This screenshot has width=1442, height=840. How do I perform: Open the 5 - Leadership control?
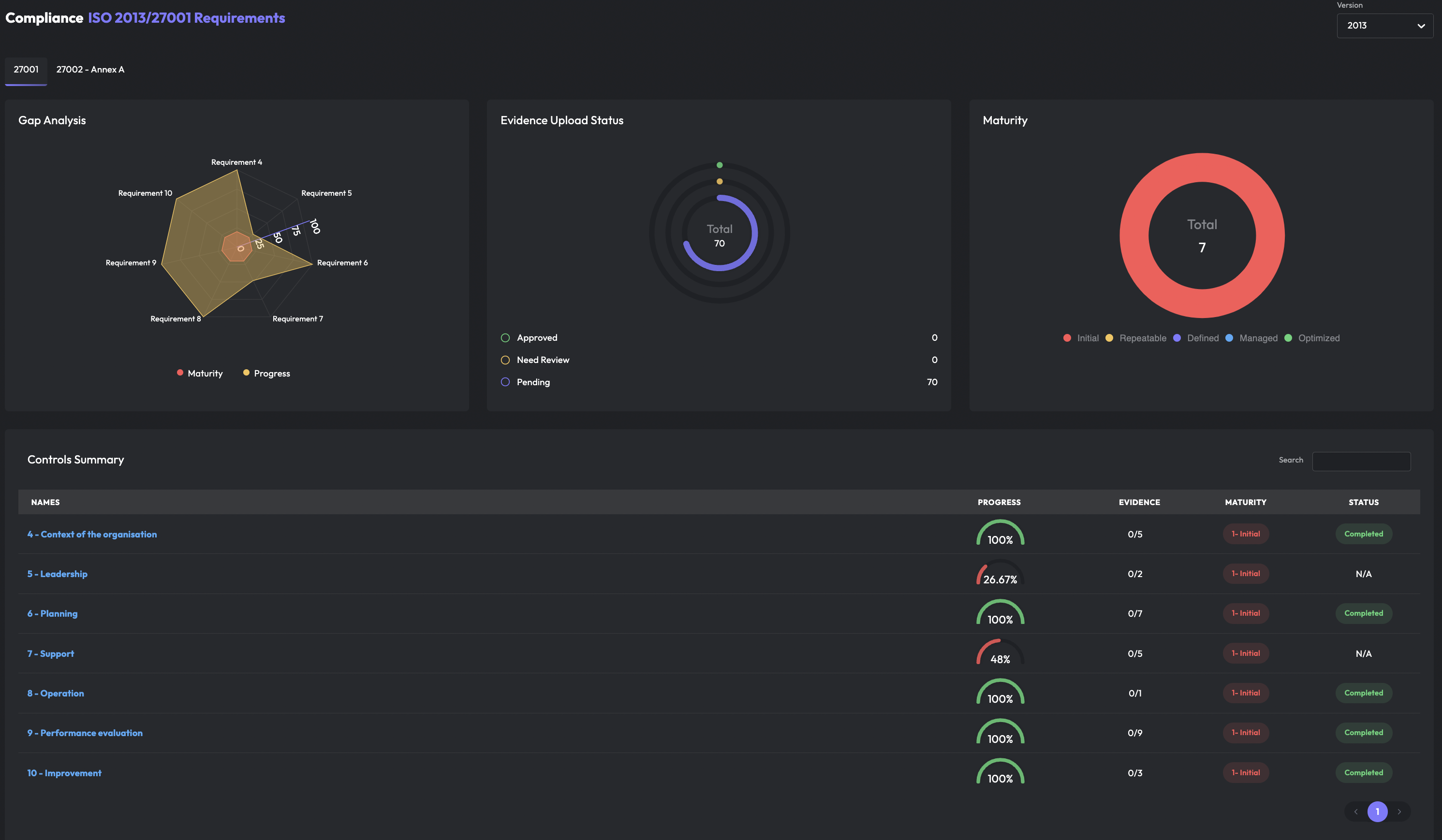click(x=57, y=574)
